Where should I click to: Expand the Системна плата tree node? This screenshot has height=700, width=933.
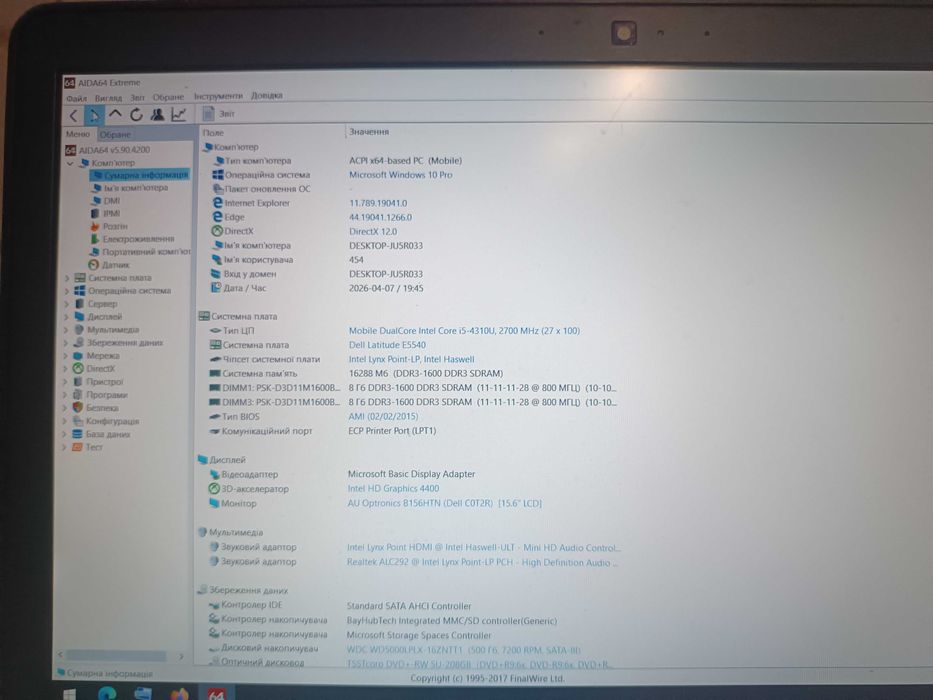coord(67,278)
